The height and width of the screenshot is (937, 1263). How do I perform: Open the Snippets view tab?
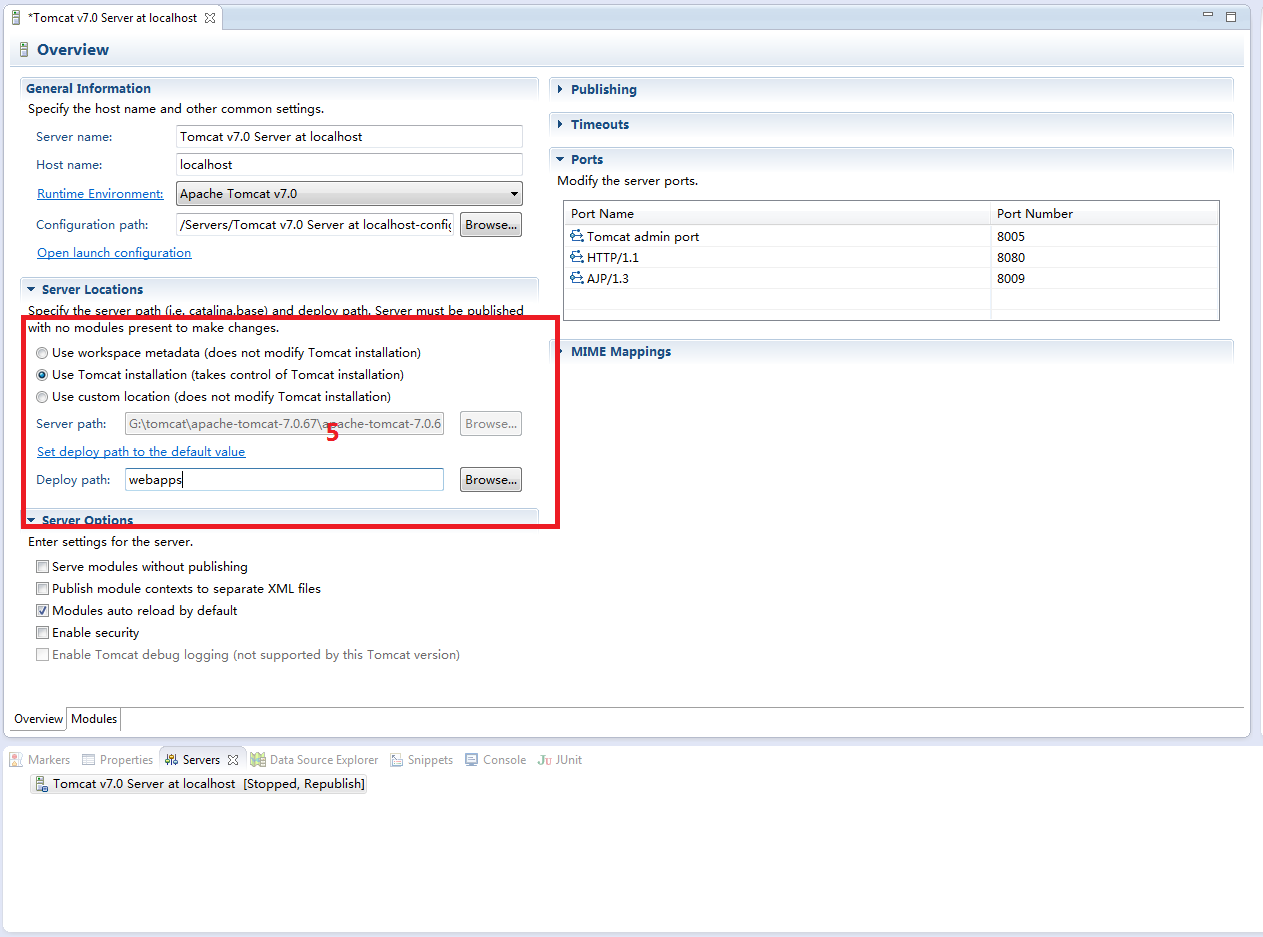422,760
